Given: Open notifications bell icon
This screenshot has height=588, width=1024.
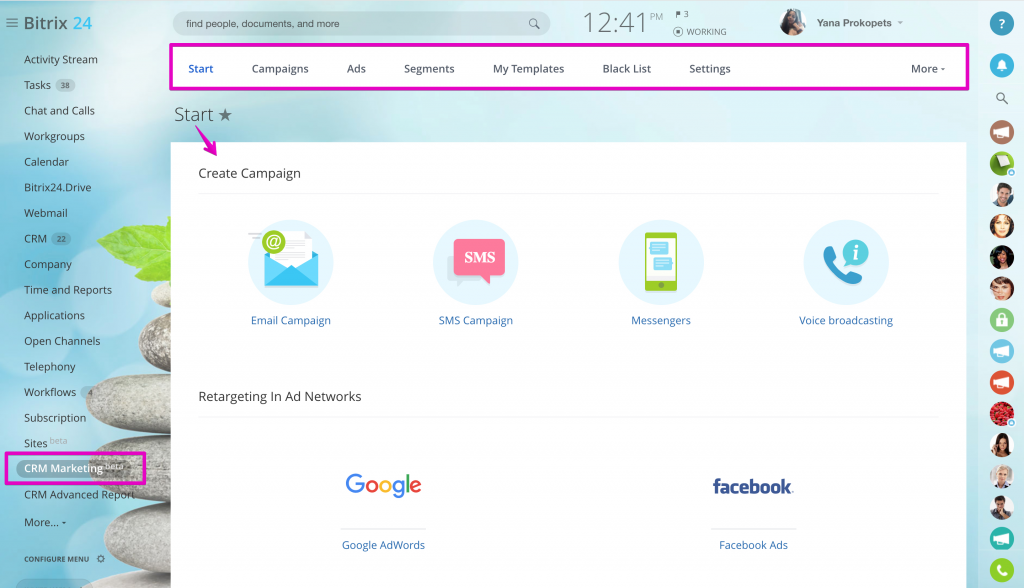Looking at the screenshot, I should click(x=1002, y=65).
